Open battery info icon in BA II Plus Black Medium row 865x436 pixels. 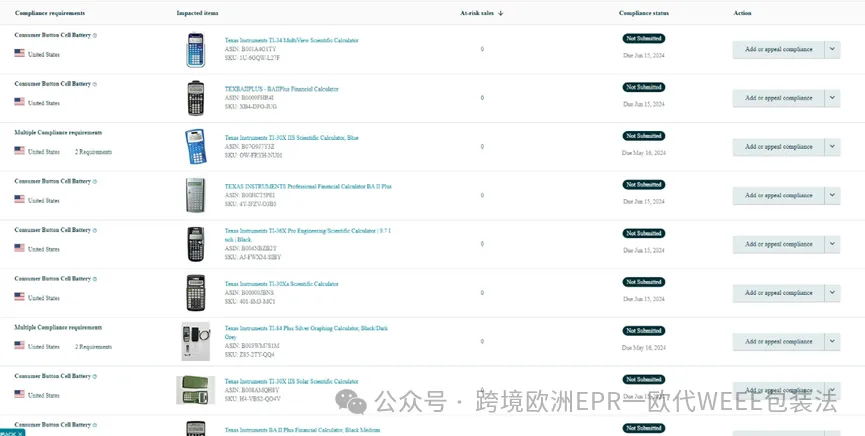coord(95,425)
